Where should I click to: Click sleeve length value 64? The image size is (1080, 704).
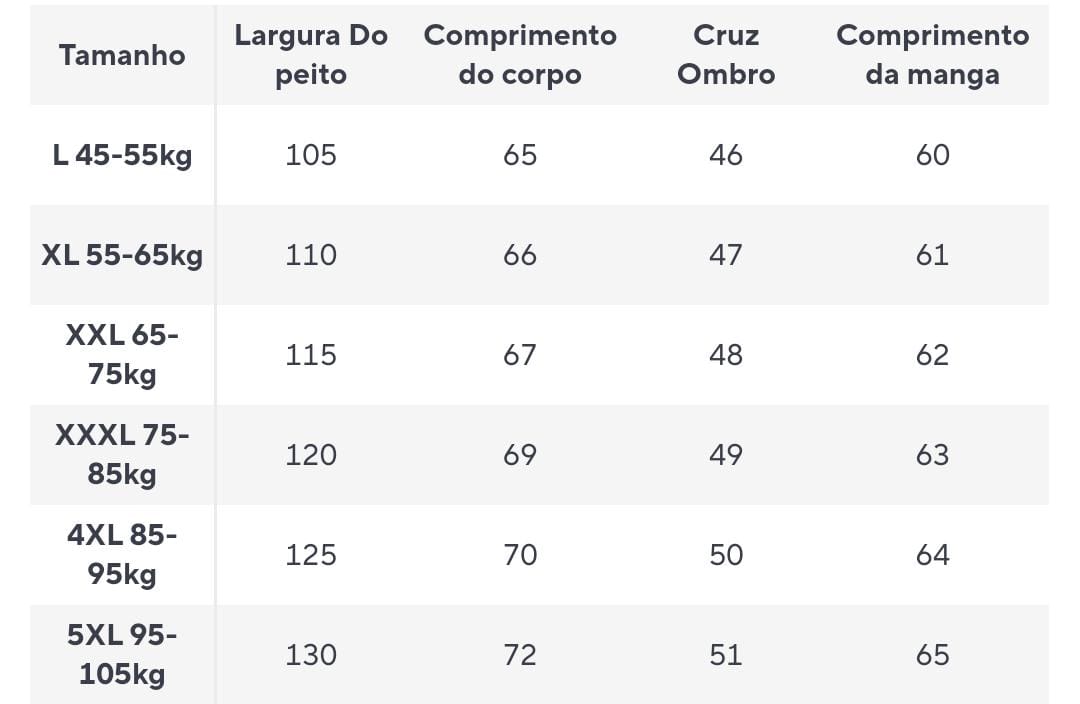[x=933, y=555]
